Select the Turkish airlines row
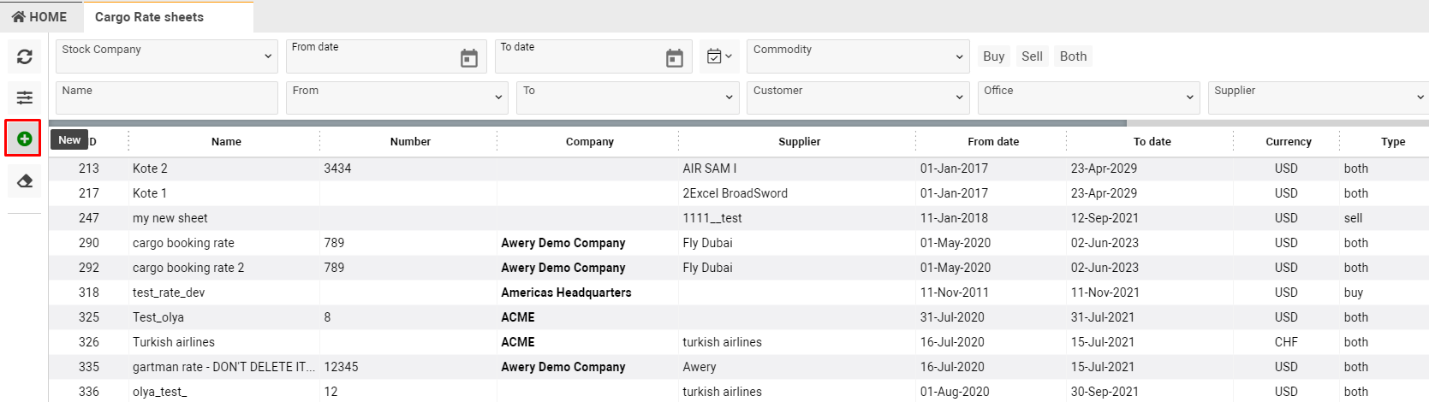Screen dimensions: 1429x402 pyautogui.click(x=173, y=342)
